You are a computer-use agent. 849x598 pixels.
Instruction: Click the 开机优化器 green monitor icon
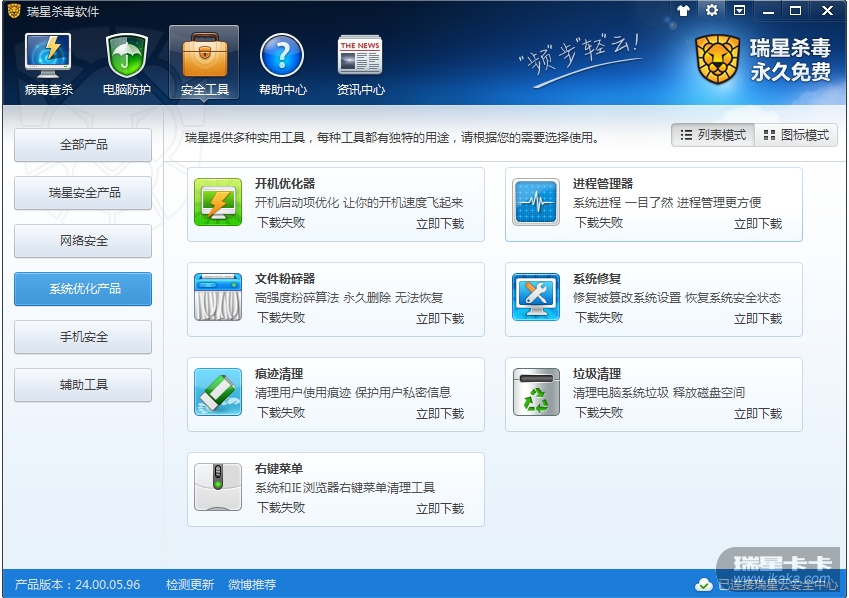[x=218, y=202]
